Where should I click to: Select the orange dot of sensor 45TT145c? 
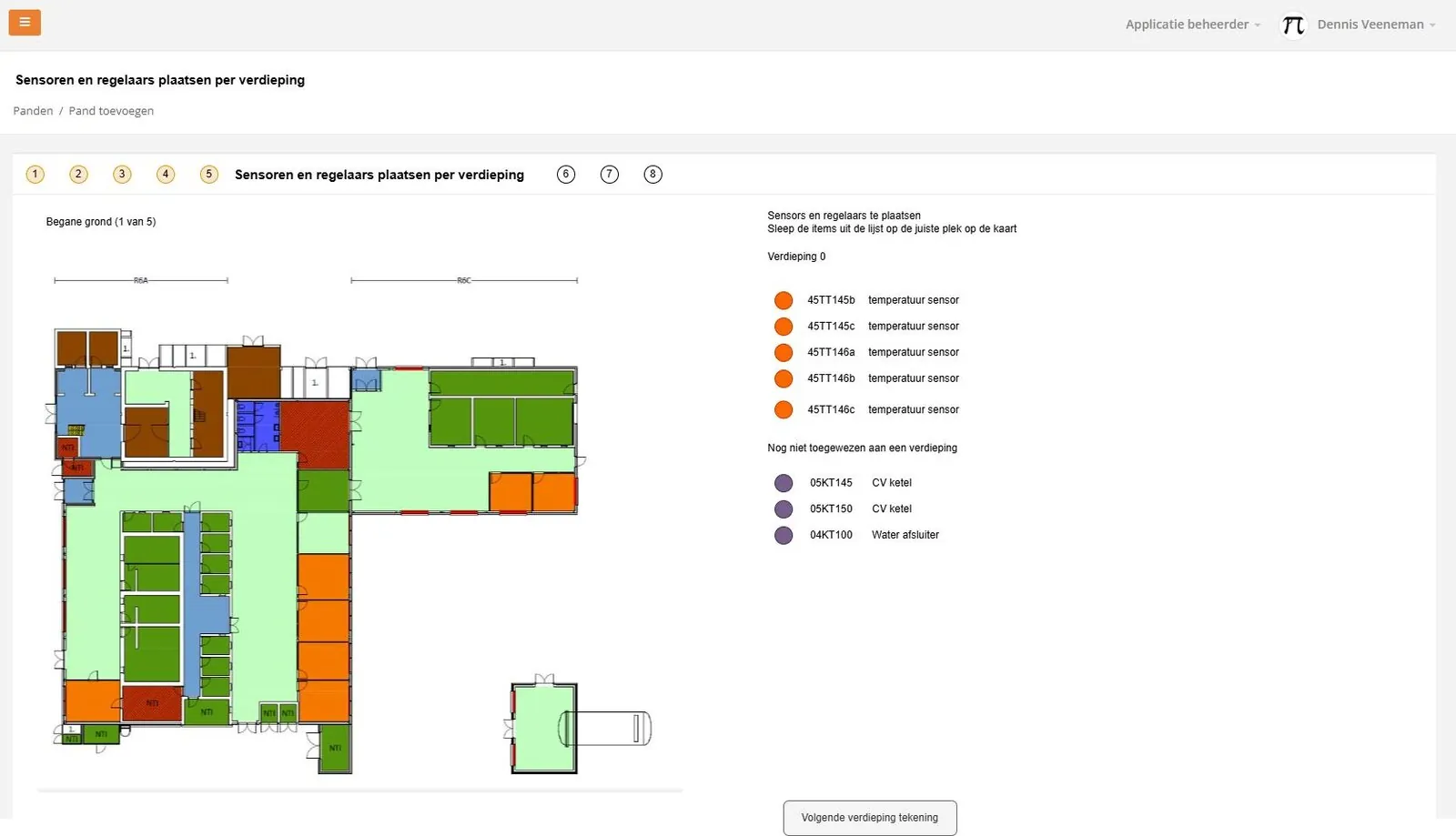(784, 327)
